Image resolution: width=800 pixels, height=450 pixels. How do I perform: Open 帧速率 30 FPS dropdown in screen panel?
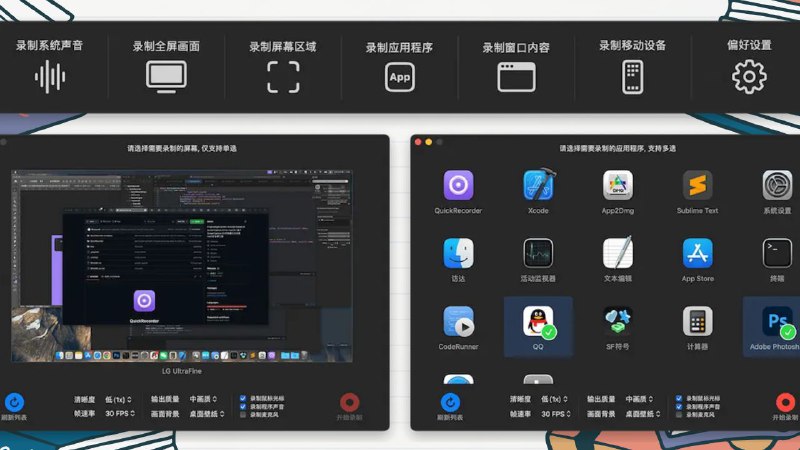coord(120,413)
